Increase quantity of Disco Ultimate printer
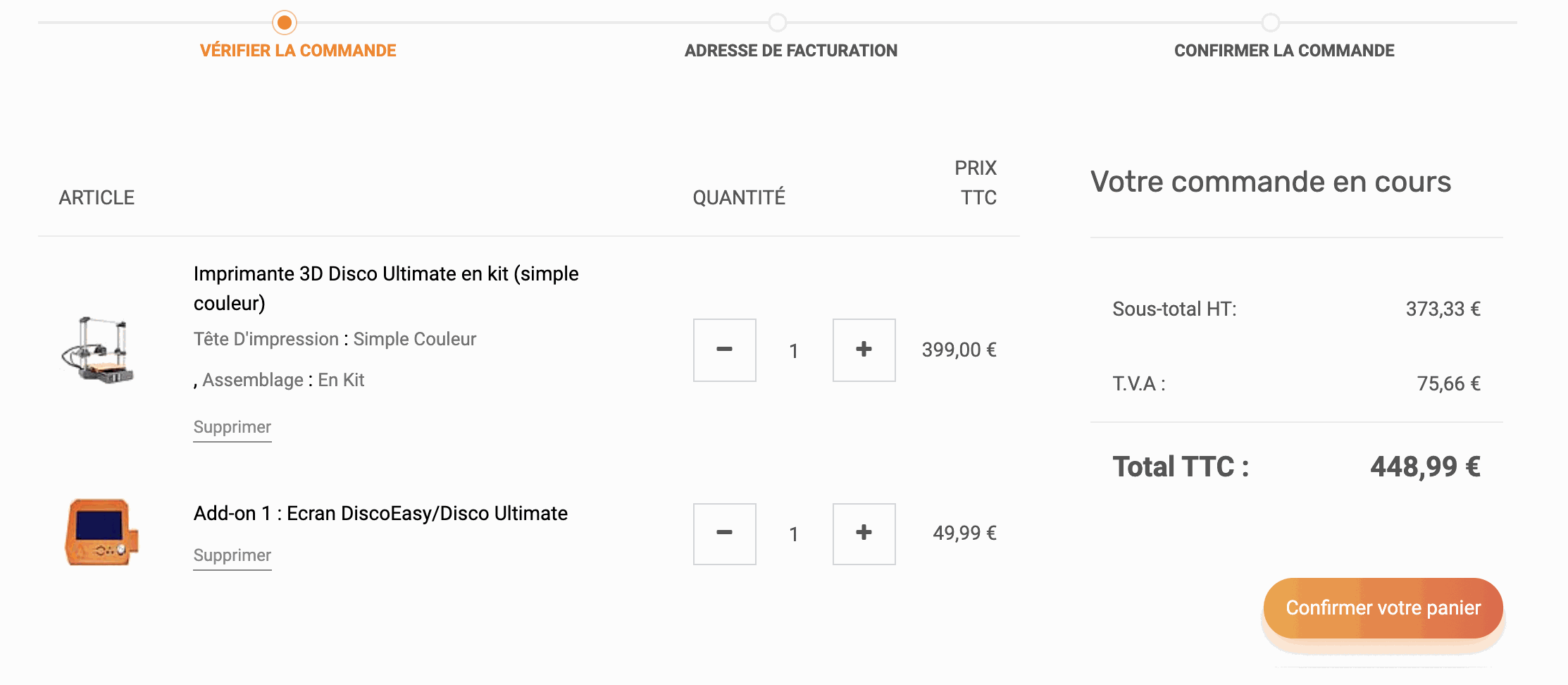This screenshot has width=1568, height=685. pos(864,350)
